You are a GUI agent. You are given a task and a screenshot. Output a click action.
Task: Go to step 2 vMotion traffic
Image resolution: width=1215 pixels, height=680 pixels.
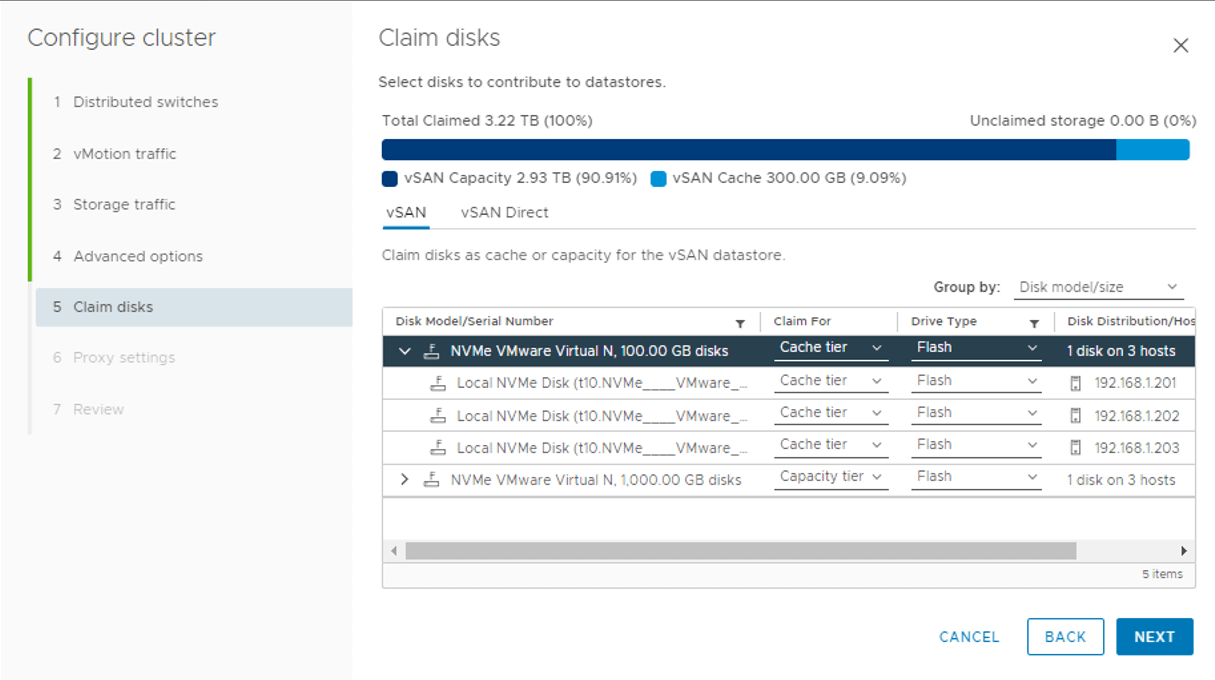coord(115,154)
